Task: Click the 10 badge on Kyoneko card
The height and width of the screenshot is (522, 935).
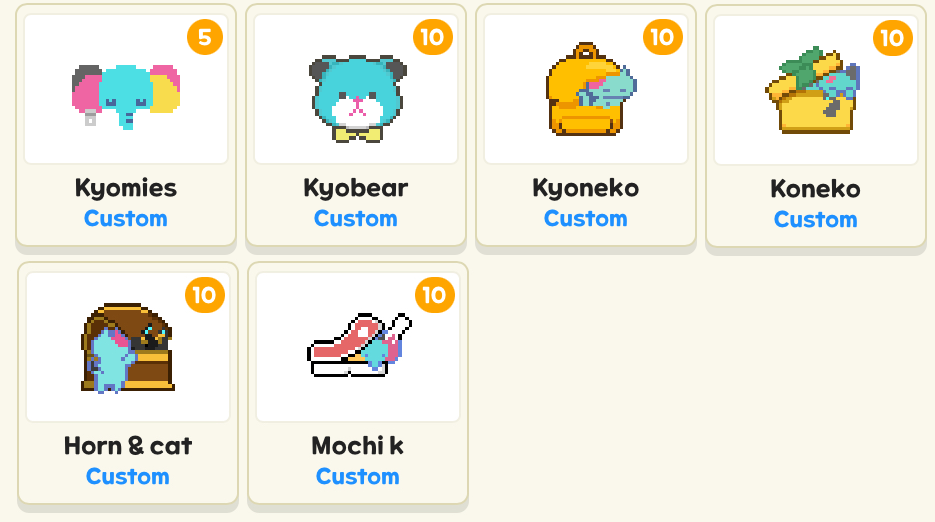Action: (x=662, y=37)
